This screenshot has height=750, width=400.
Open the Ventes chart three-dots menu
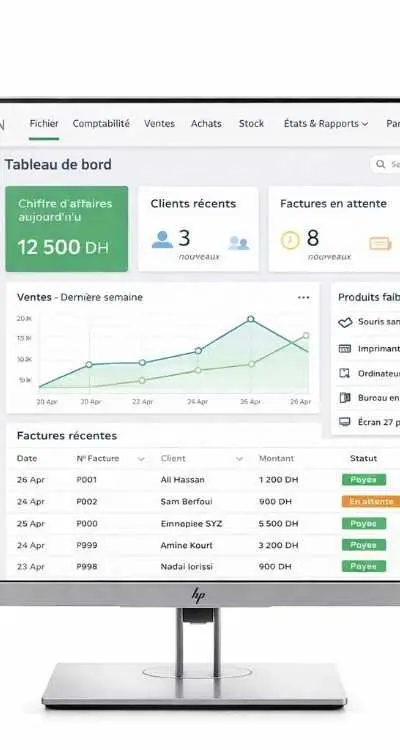pyautogui.click(x=303, y=298)
